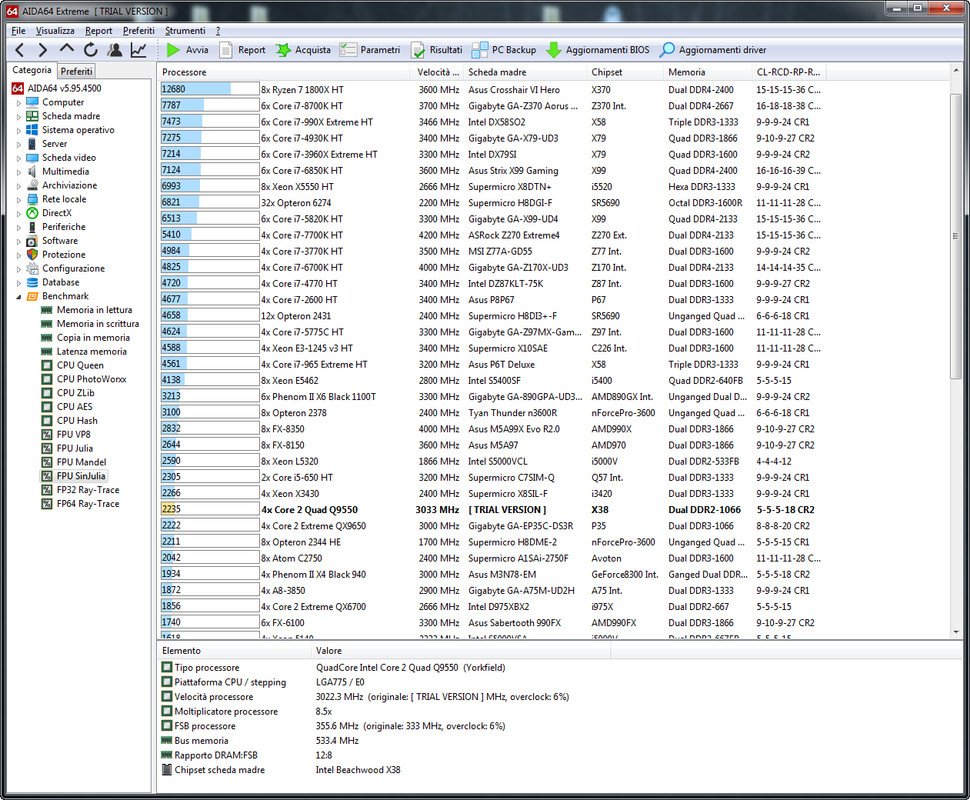Click AIDA64 v5.95.4500 root node
The height and width of the screenshot is (800, 970).
click(64, 88)
